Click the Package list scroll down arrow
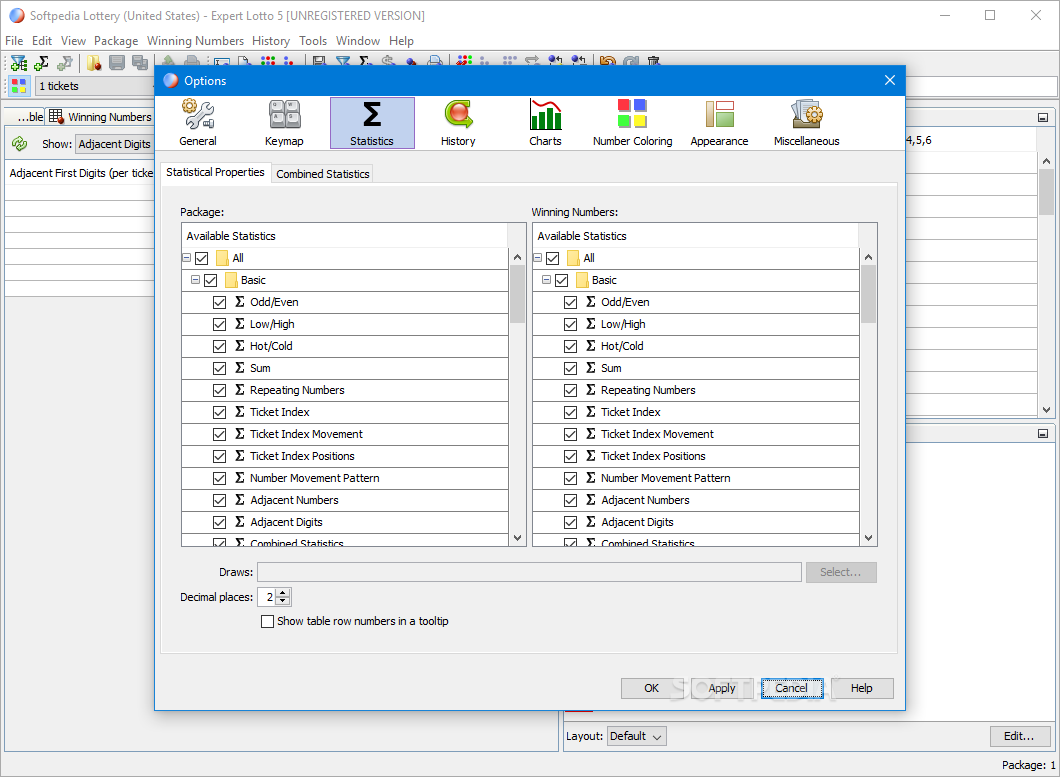Image resolution: width=1060 pixels, height=777 pixels. (517, 538)
